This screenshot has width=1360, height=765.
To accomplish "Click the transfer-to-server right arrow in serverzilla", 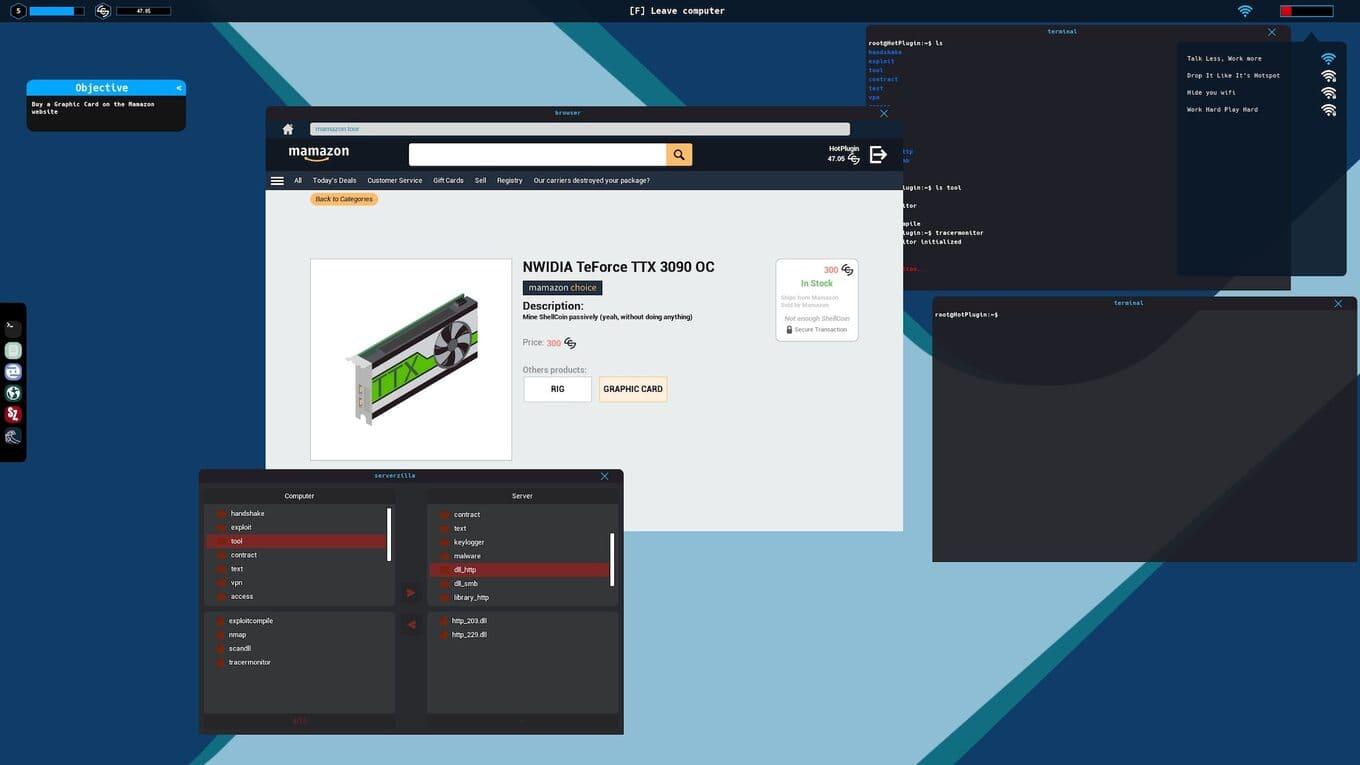I will tap(411, 593).
